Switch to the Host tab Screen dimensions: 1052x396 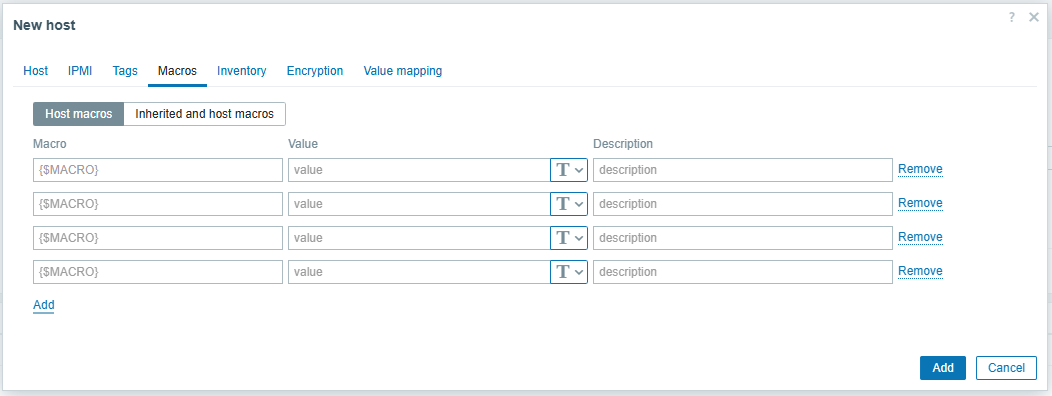pos(36,70)
